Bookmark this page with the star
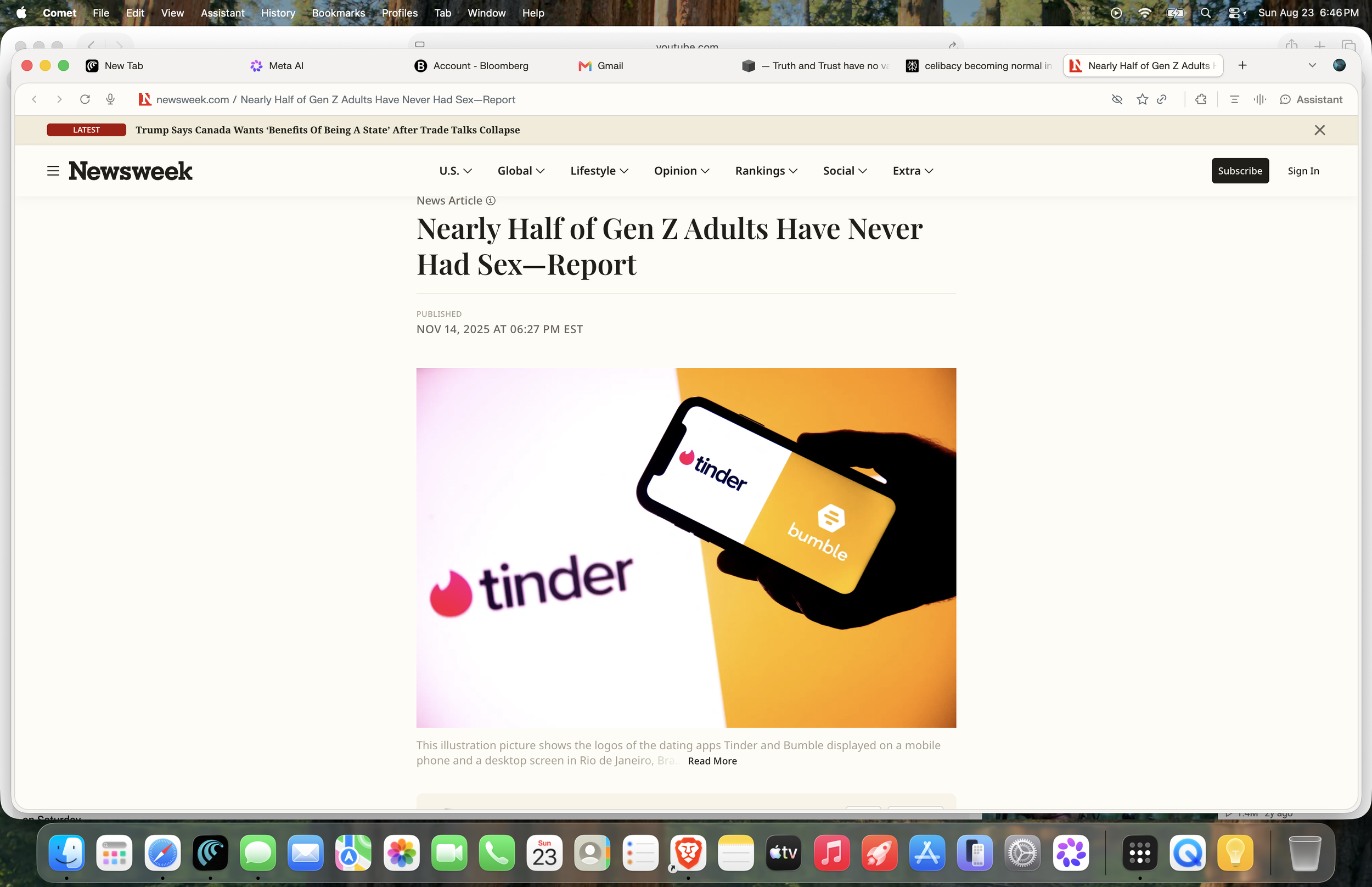 pos(1142,100)
